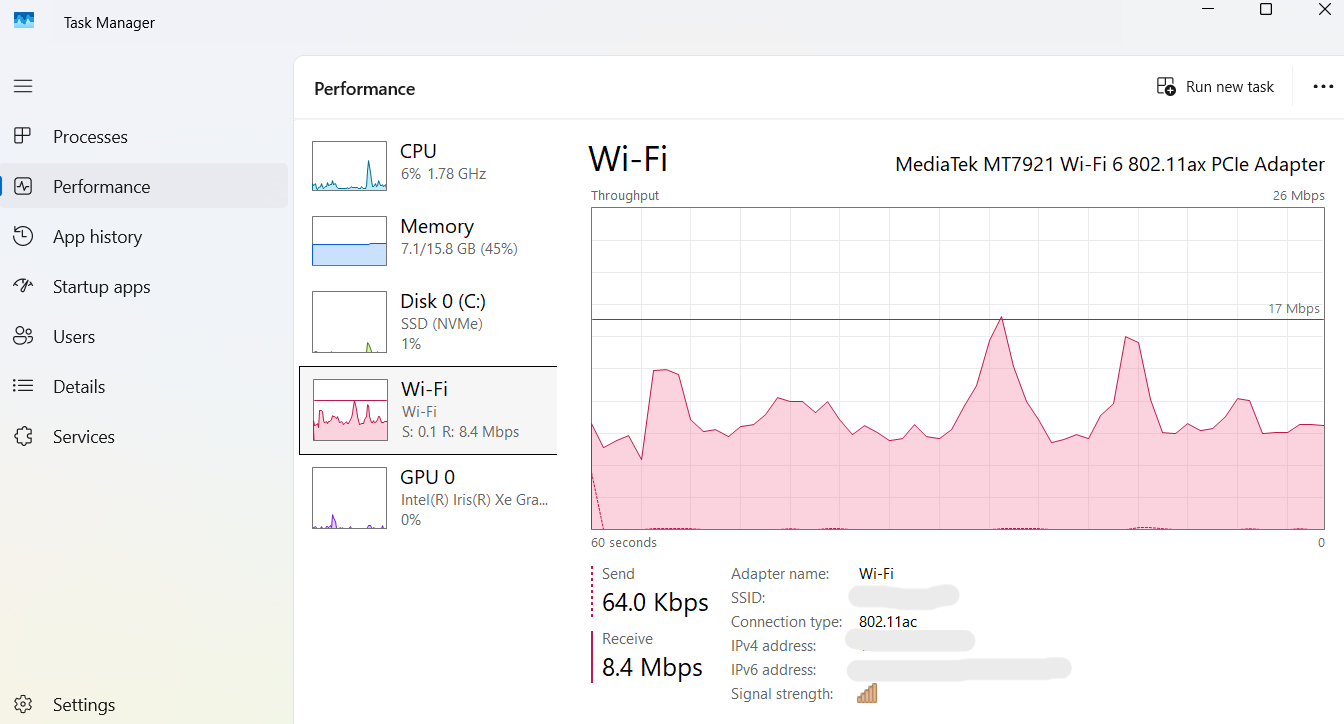Click Run new task button
Viewport: 1344px width, 724px height.
tap(1215, 87)
